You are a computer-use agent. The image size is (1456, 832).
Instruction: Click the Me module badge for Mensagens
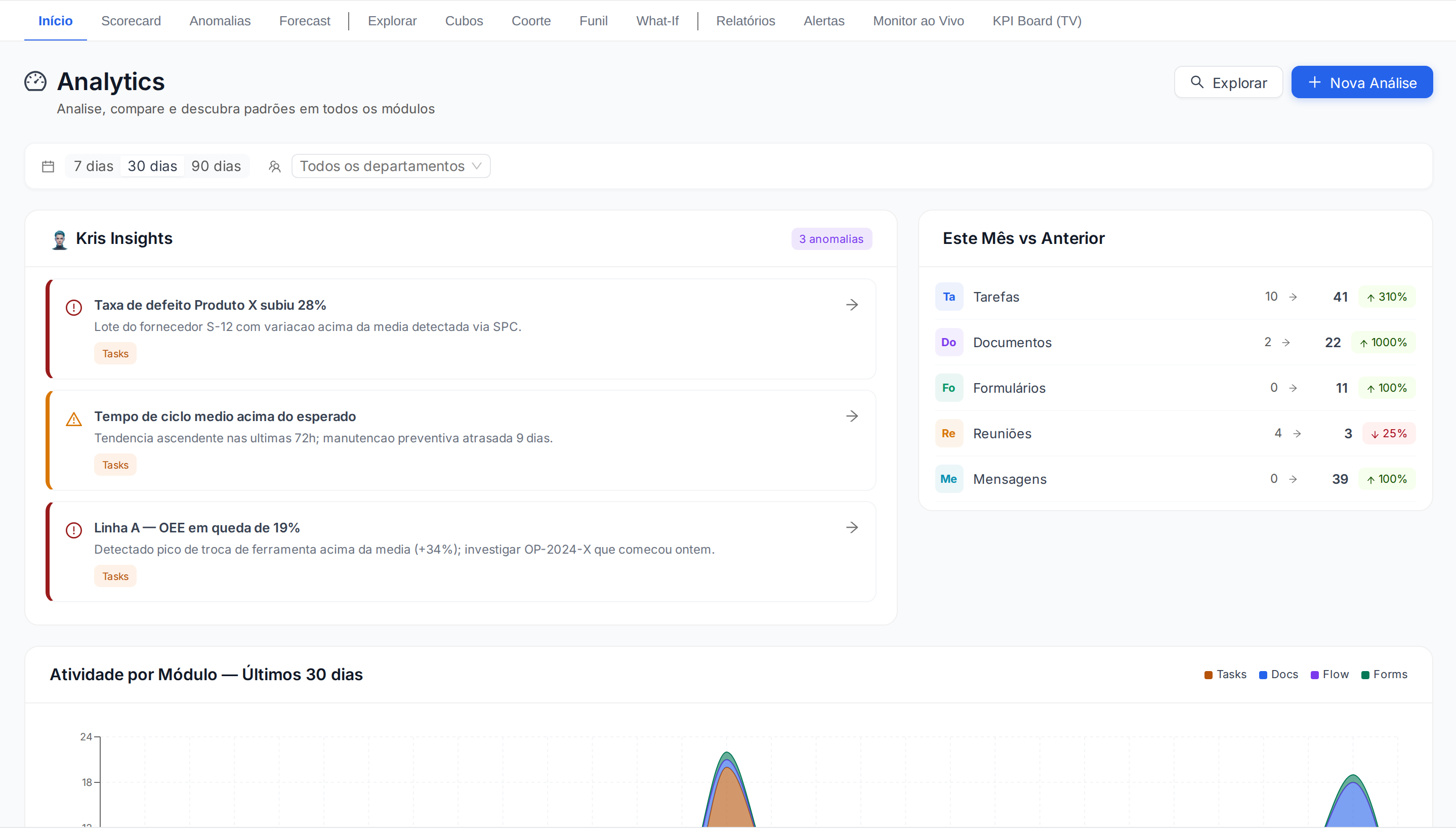point(949,479)
